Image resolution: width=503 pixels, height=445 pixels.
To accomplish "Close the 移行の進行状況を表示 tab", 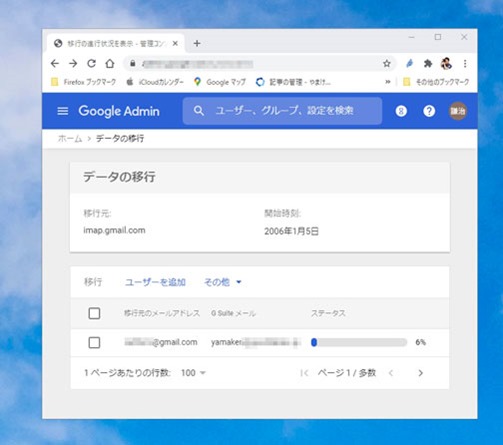I will pyautogui.click(x=175, y=43).
